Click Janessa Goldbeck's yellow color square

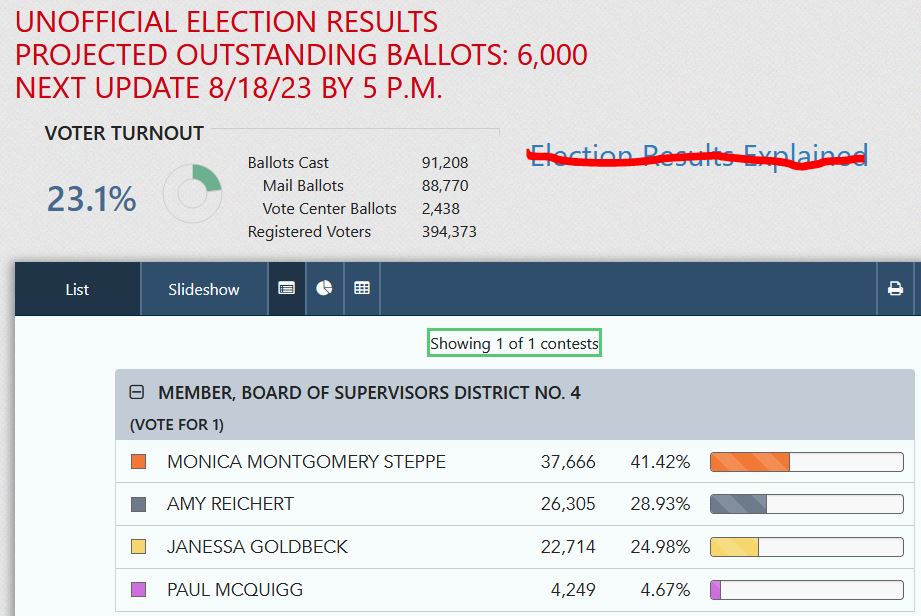pos(139,547)
